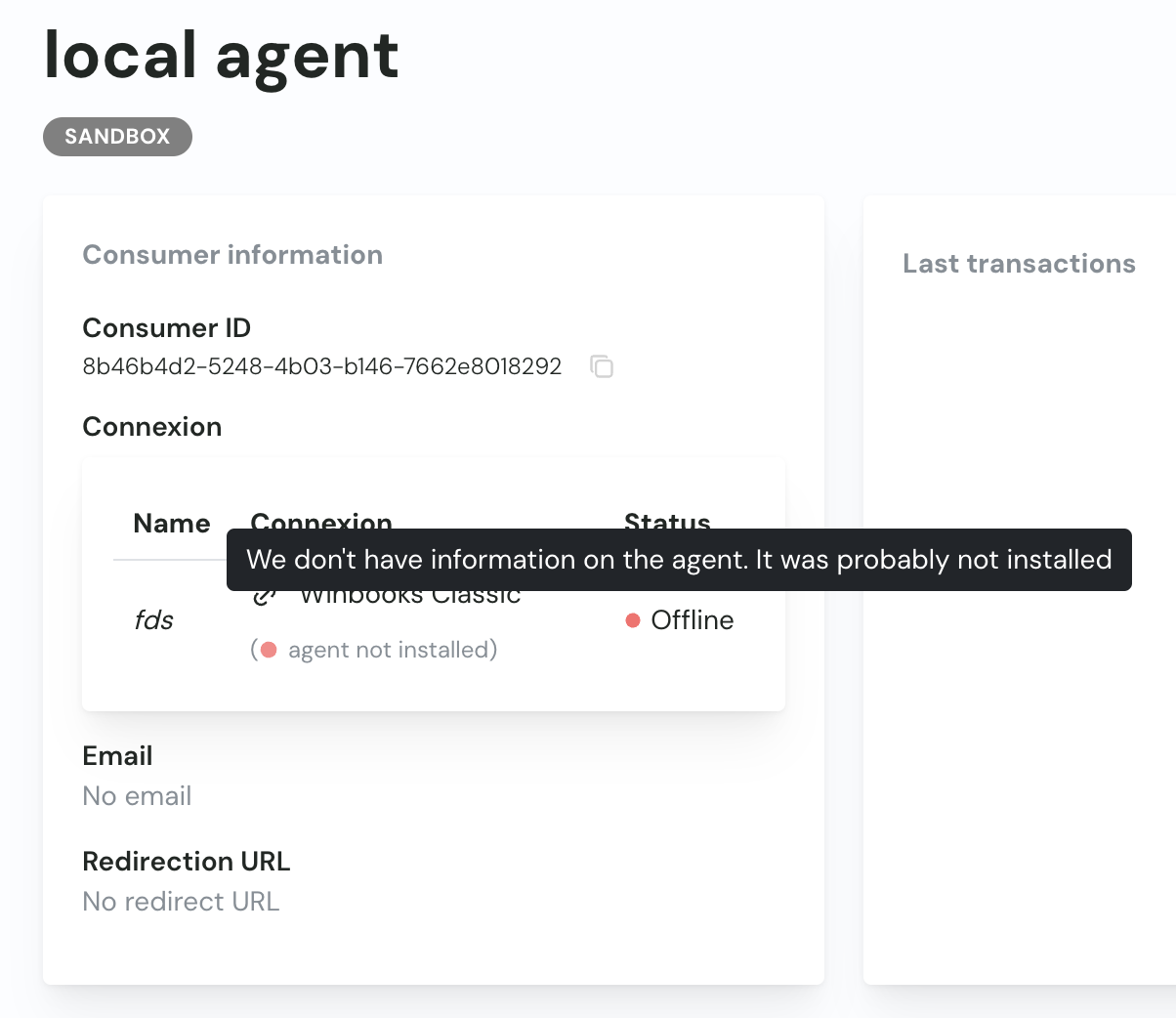
Task: Click the Status column header
Action: pos(667,524)
